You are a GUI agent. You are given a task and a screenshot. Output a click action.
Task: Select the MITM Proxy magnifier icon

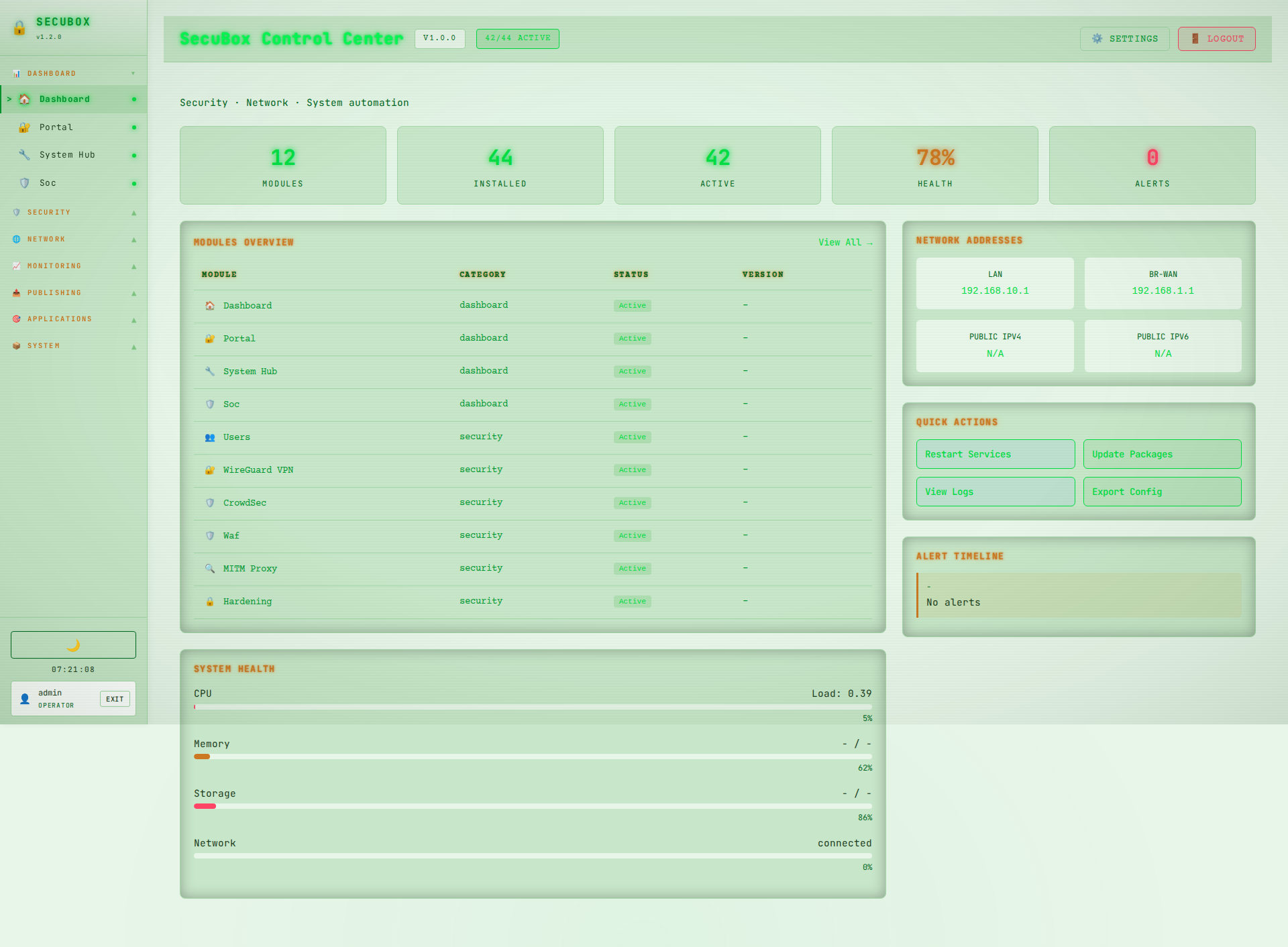point(210,568)
